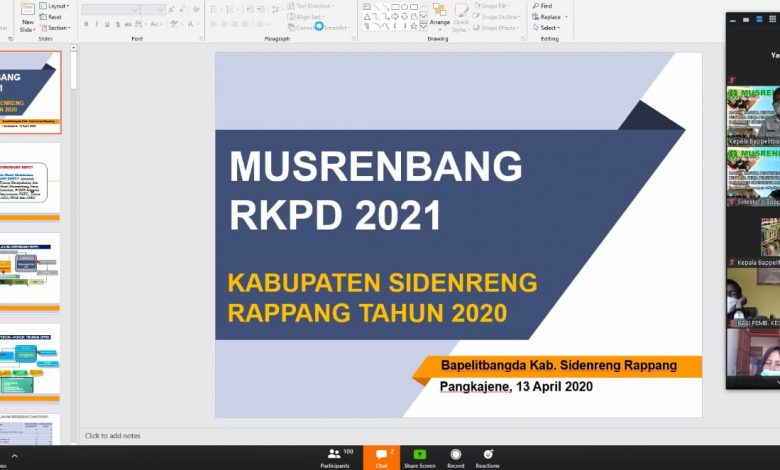Open the Zoom Participants panel
This screenshot has width=780, height=470.
[x=335, y=456]
